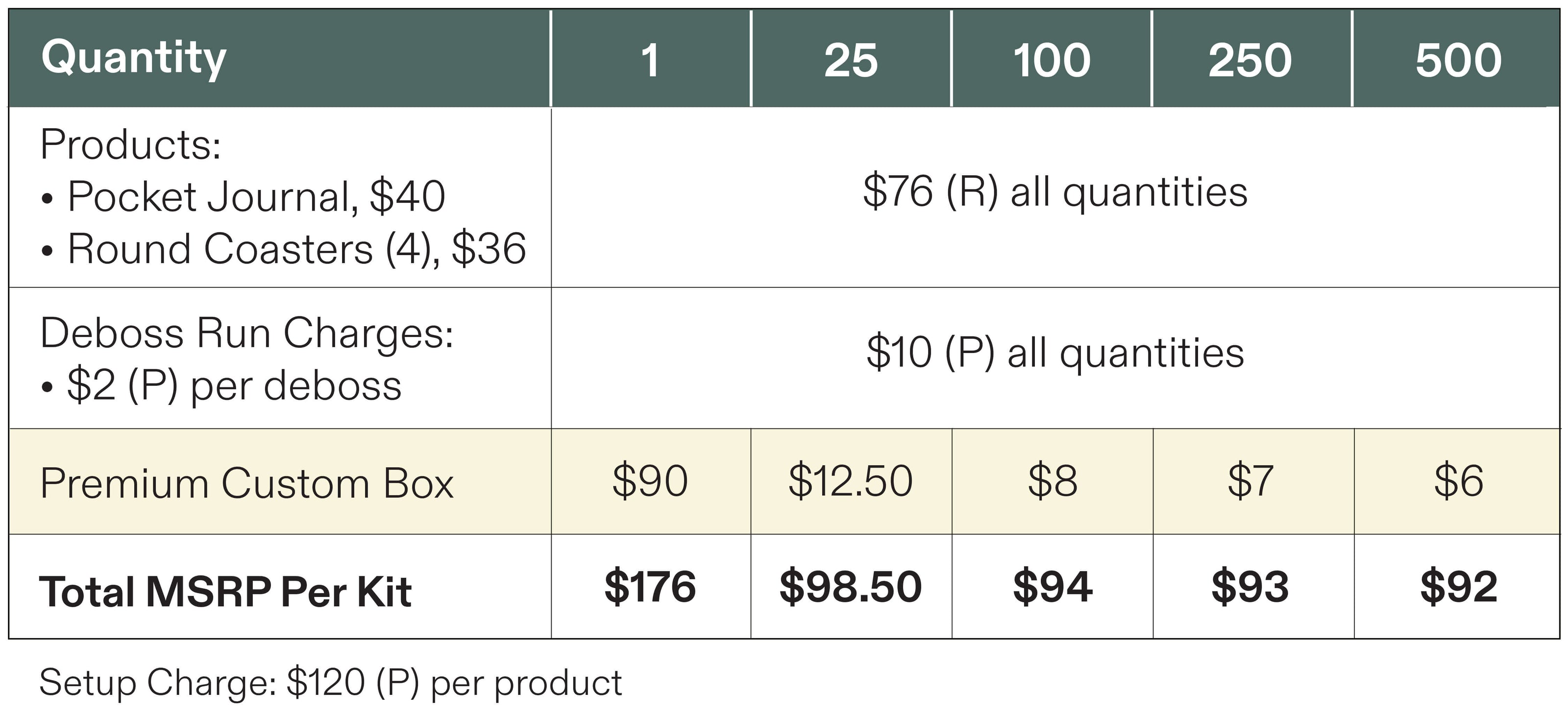Viewport: 1568px width, 713px height.
Task: Click the $2 (P) per deboss line
Action: (221, 386)
